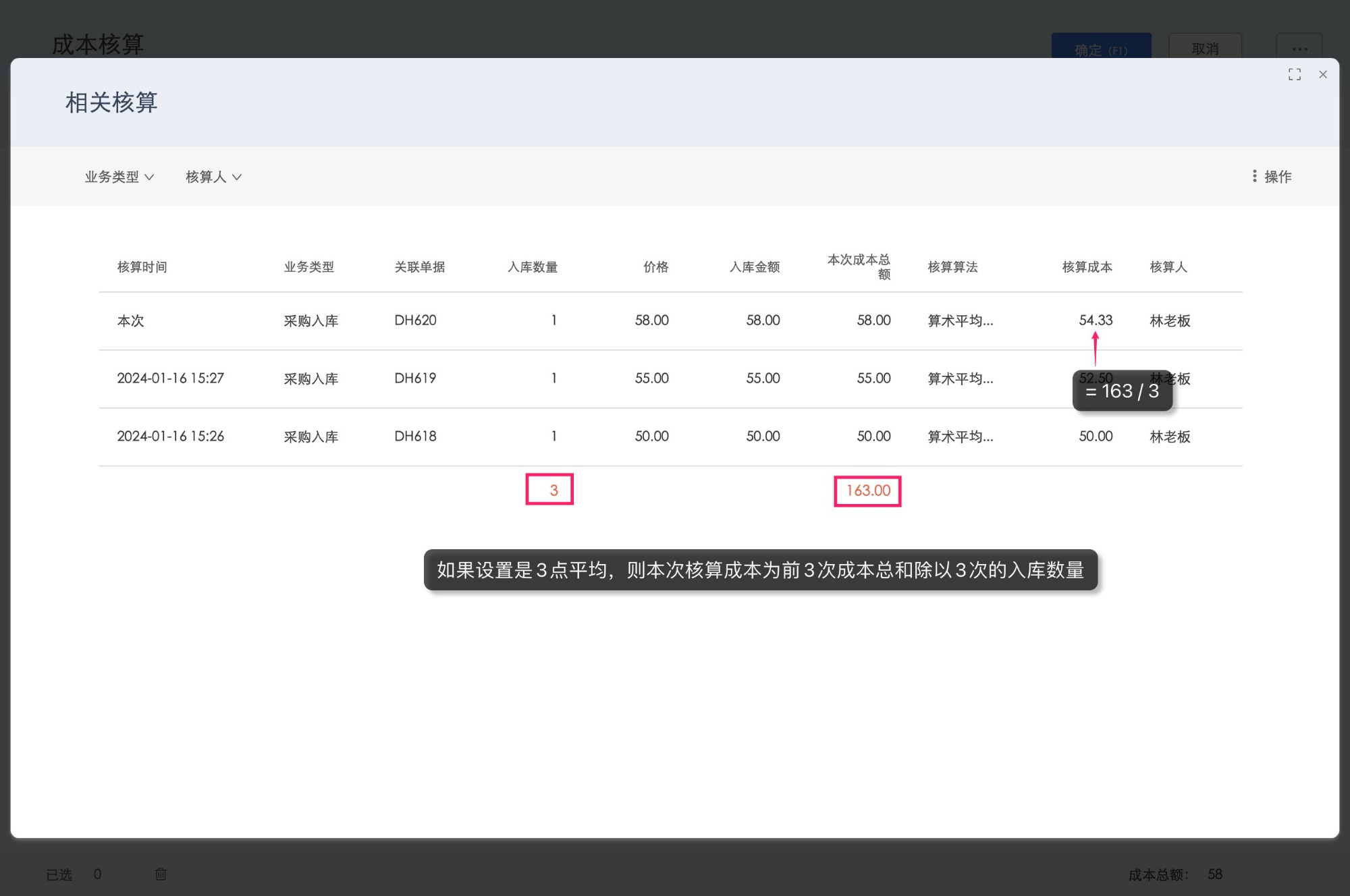Click the highlighted cost total 163.00
This screenshot has height=896, width=1350.
tap(866, 491)
